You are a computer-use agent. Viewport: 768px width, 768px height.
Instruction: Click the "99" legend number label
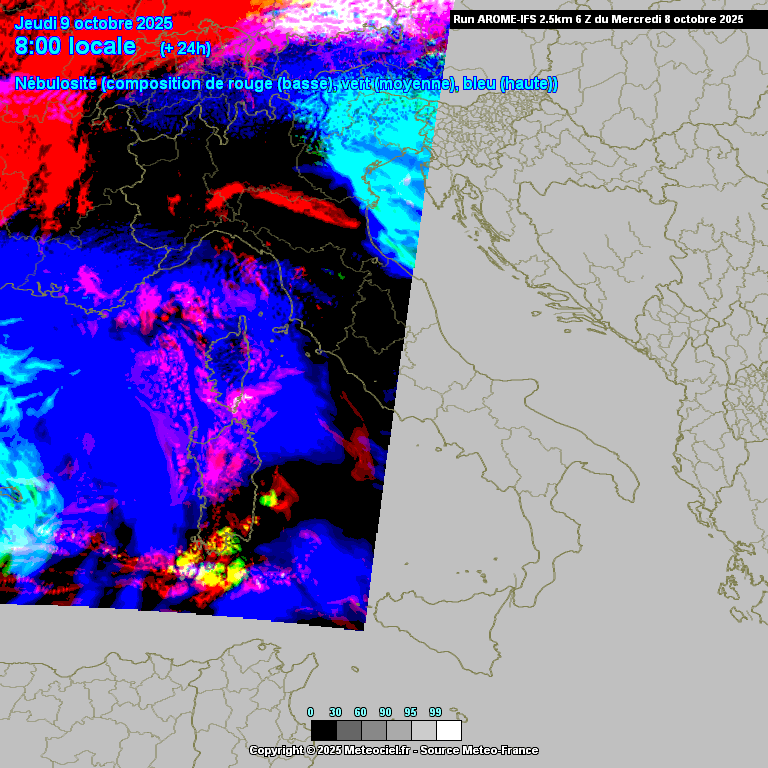coord(435,712)
